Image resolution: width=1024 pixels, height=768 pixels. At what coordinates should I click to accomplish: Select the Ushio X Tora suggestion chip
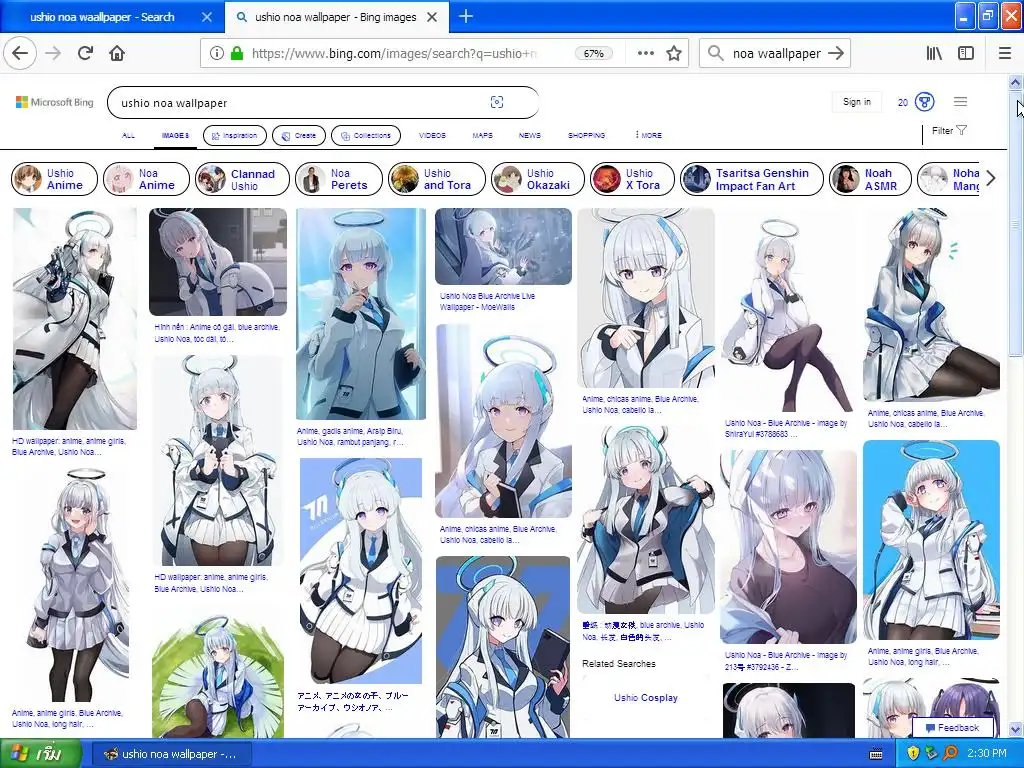[x=632, y=179]
